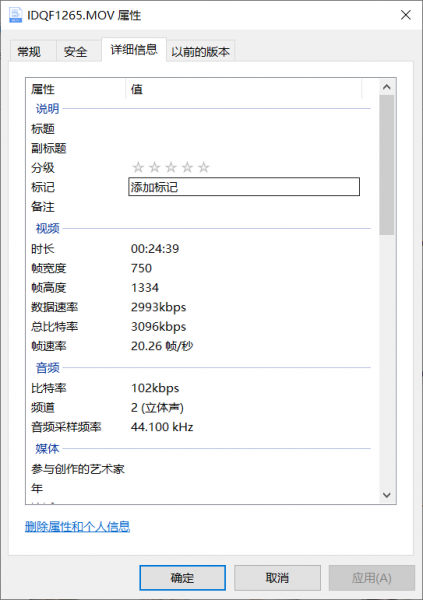Set rating to four stars
The width and height of the screenshot is (423, 600).
[x=187, y=167]
